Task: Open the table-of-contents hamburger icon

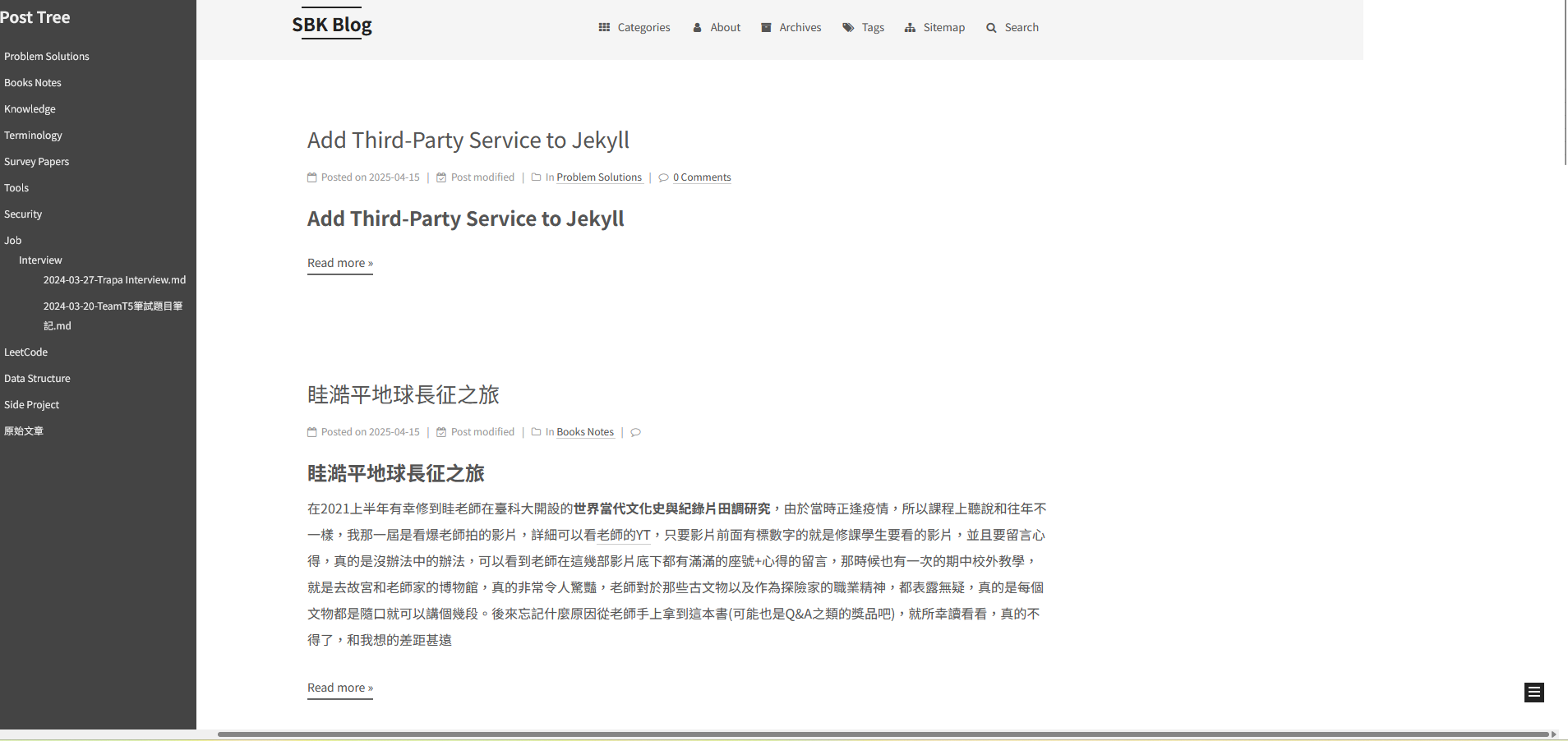Action: pyautogui.click(x=1533, y=693)
